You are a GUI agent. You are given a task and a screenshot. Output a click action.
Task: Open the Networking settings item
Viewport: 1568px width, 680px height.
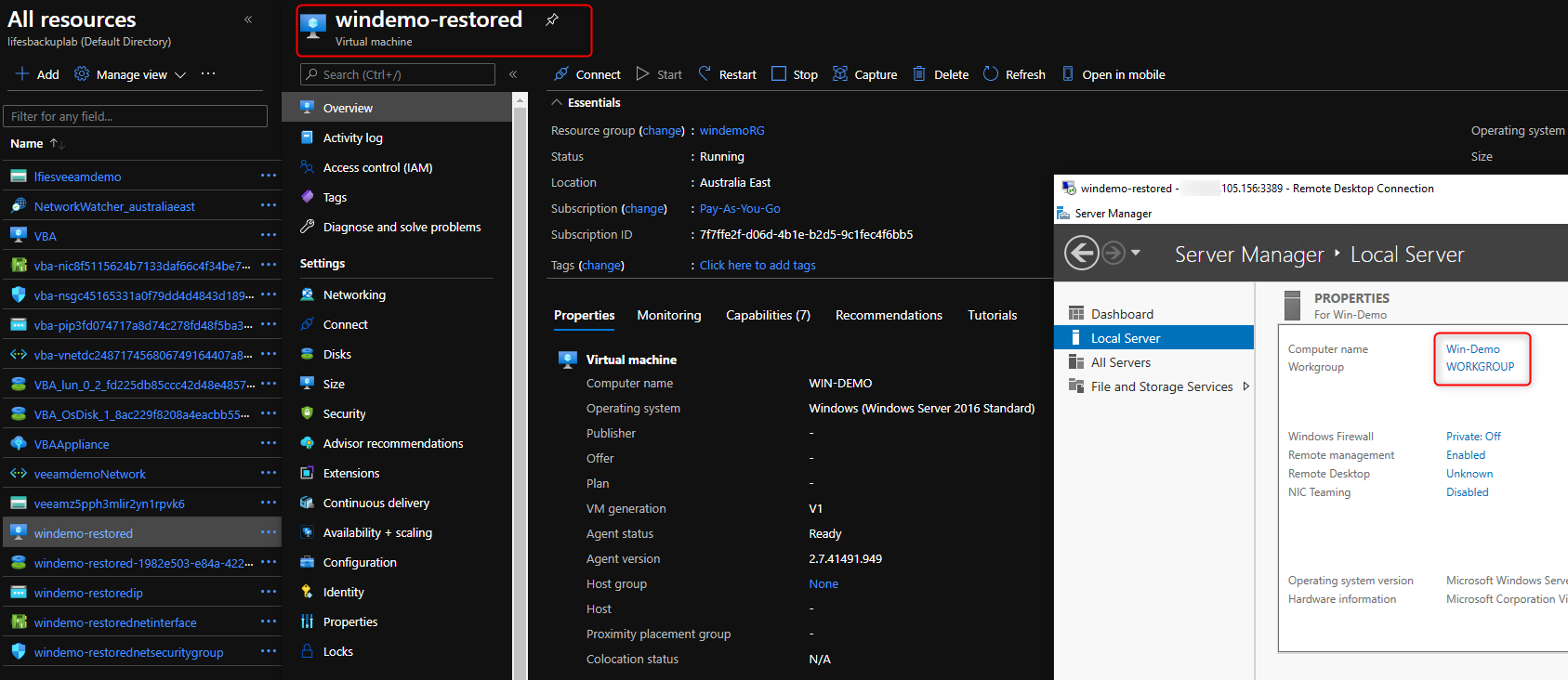[x=354, y=295]
